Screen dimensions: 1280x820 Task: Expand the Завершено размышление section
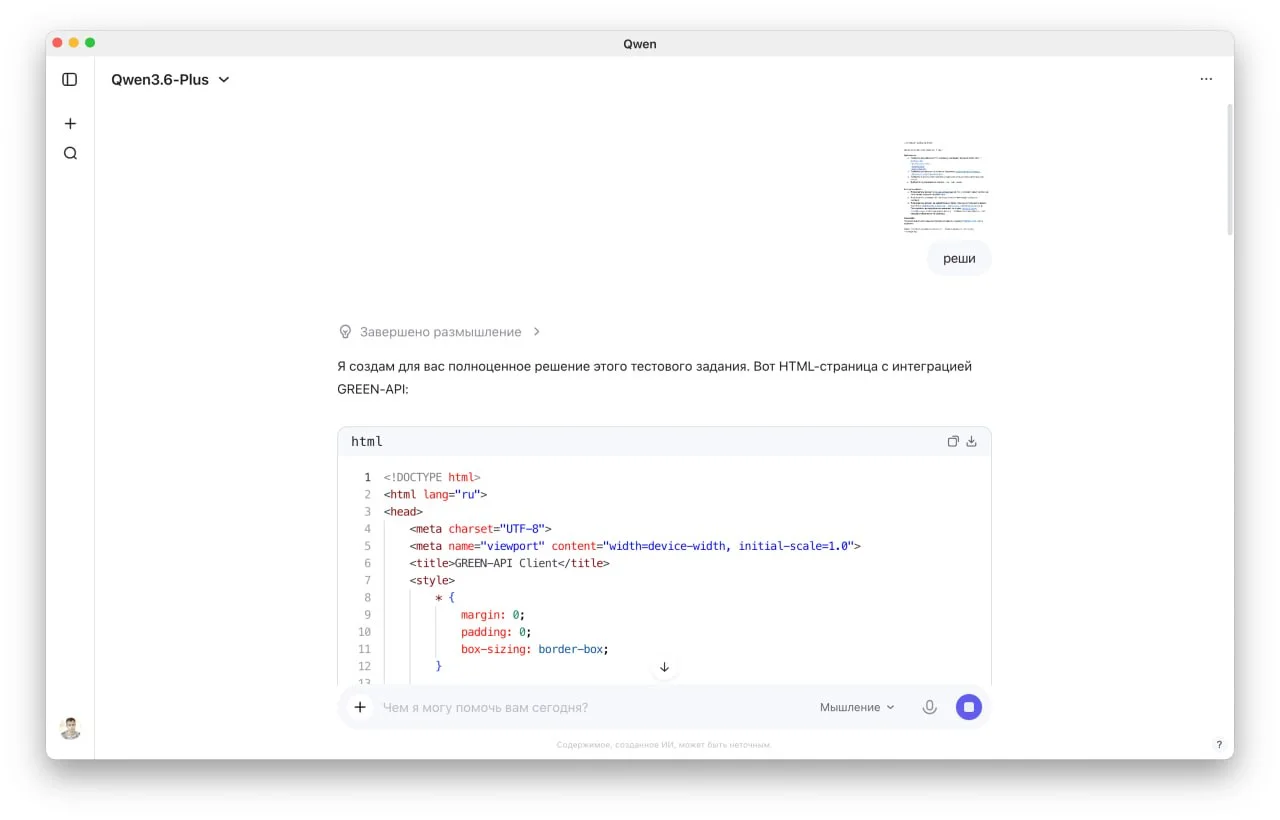coord(440,332)
